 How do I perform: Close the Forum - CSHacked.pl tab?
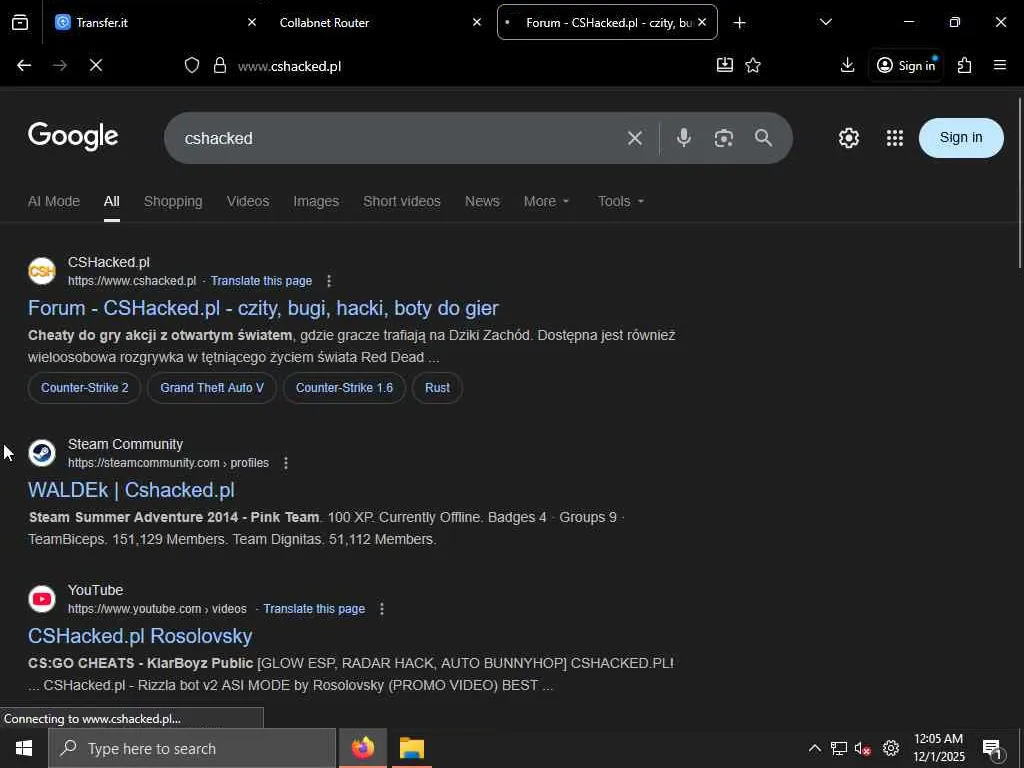(702, 22)
